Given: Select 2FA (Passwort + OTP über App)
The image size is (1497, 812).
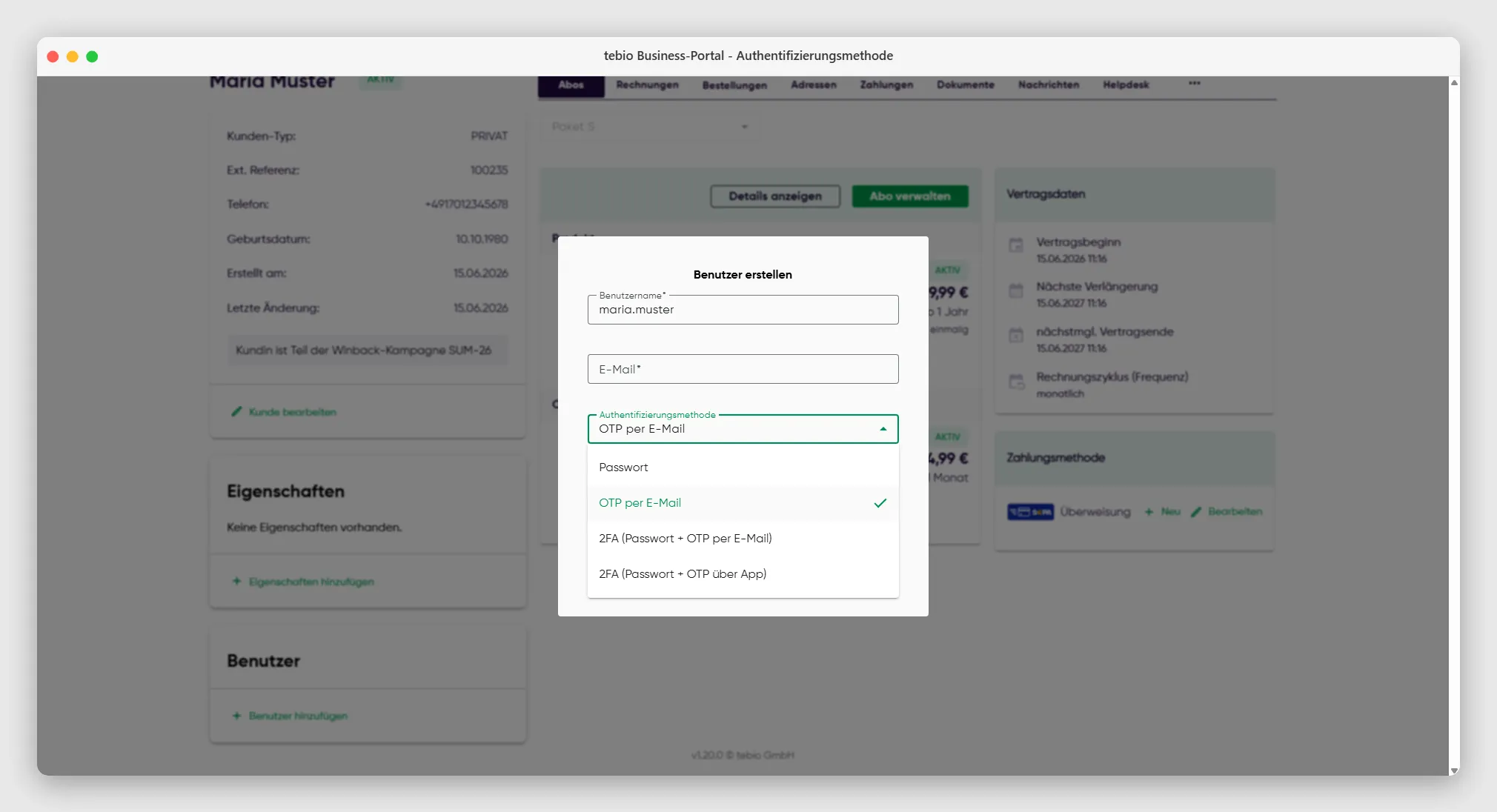Looking at the screenshot, I should 743,574.
